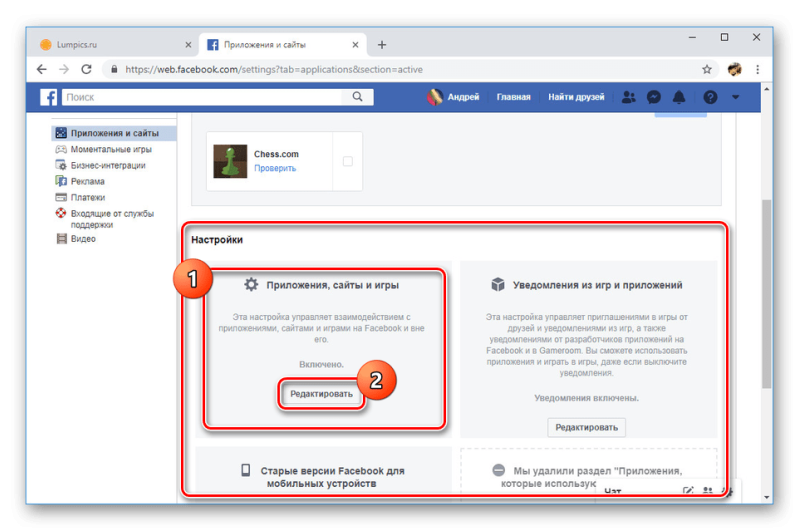Tick the Chess.com checkbox
Image resolution: width=800 pixels, height=531 pixels.
[348, 161]
